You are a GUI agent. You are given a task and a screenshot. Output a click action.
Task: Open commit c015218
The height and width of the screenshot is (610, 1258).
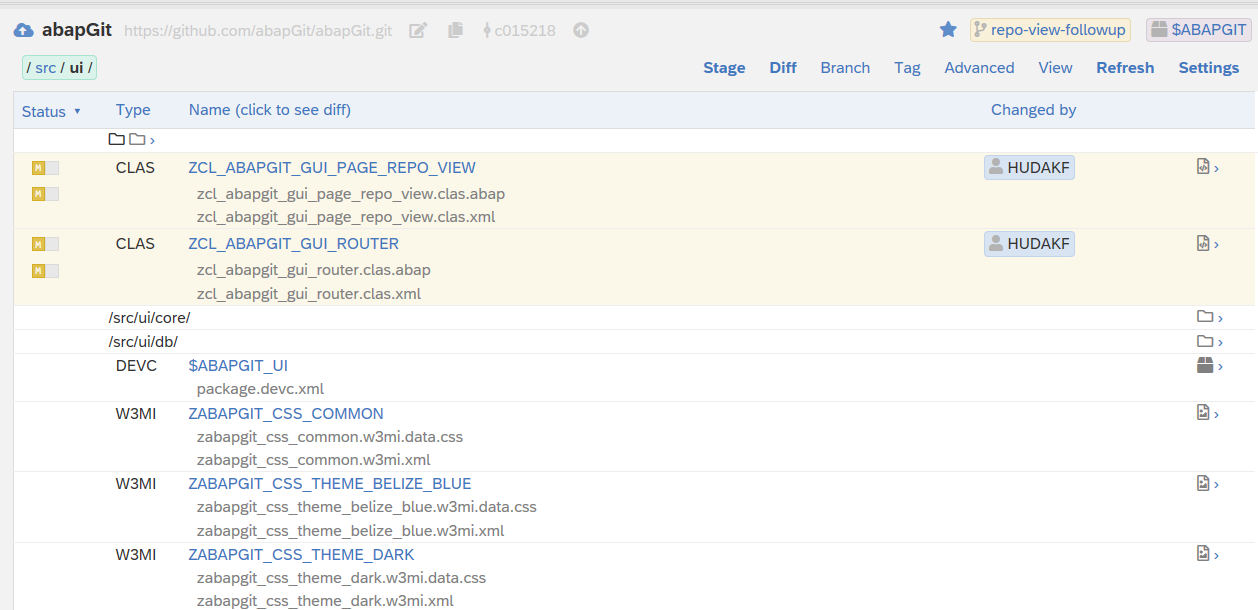pyautogui.click(x=525, y=31)
